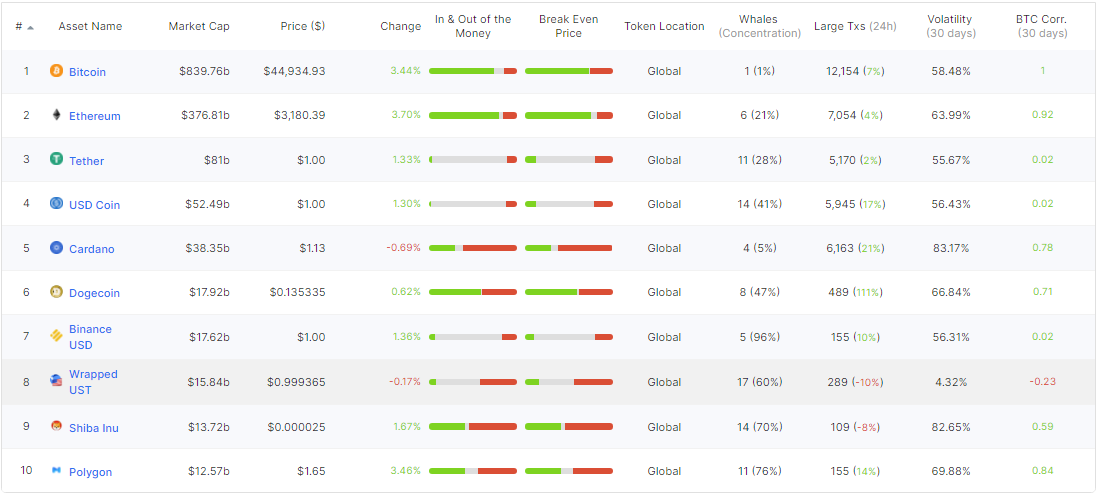Click the Bitcoin coin icon
The width and height of the screenshot is (1097, 495).
pyautogui.click(x=57, y=71)
